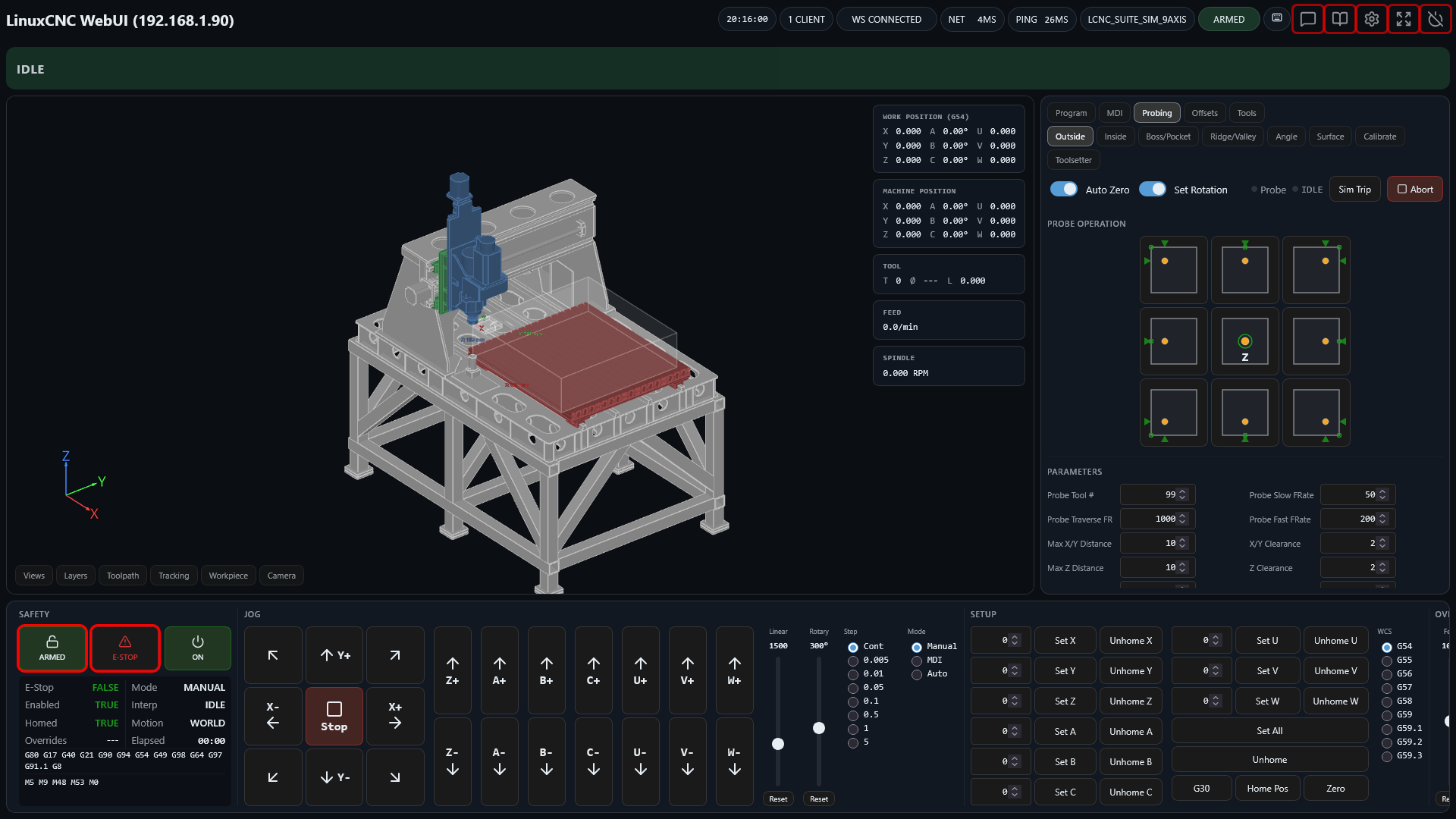1456x819 pixels.
Task: Expand the Camera options dropdown
Action: coord(281,576)
